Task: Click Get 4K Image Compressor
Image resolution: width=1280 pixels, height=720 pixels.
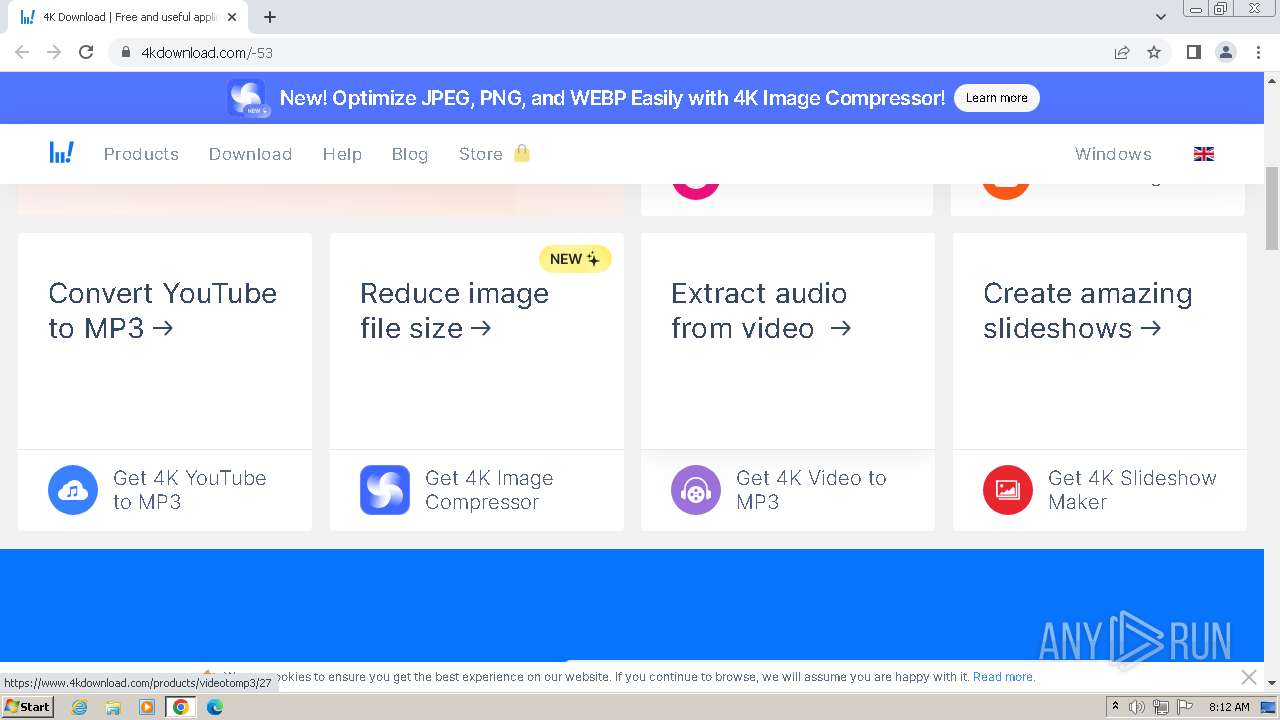Action: [489, 490]
